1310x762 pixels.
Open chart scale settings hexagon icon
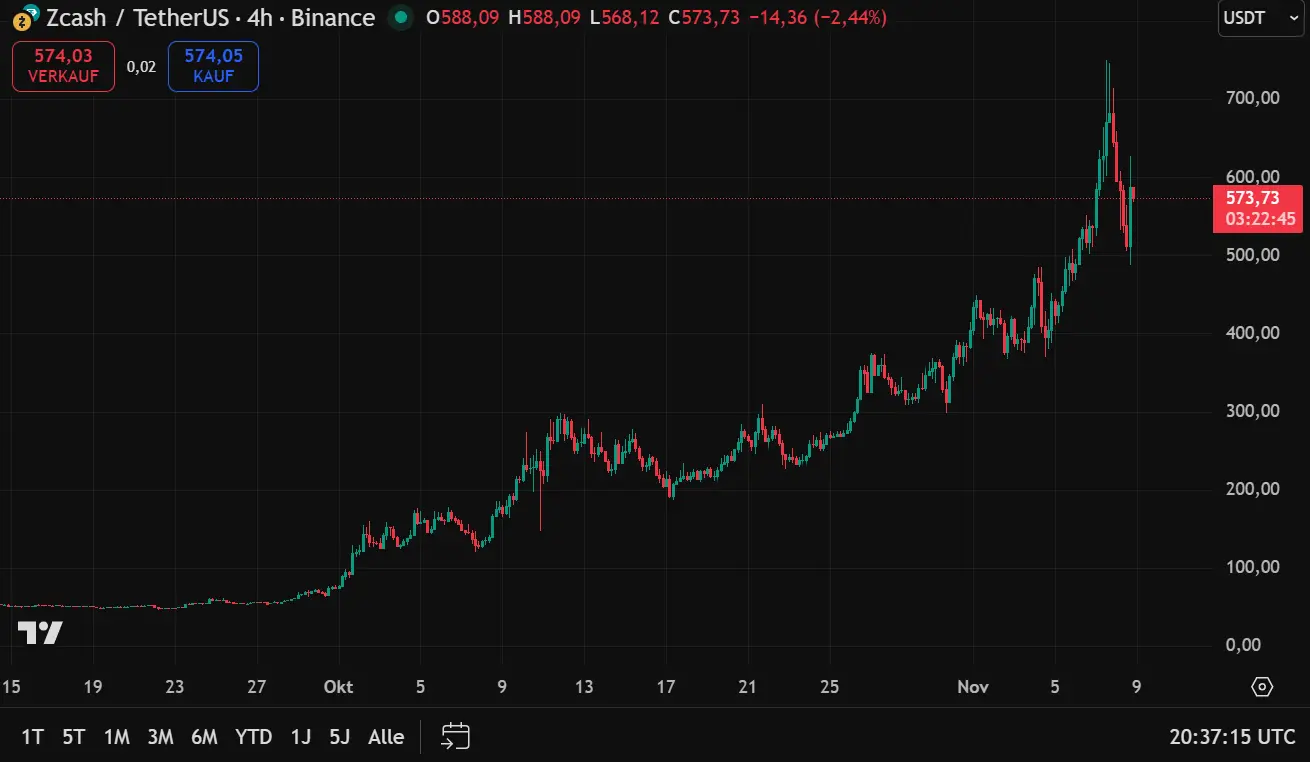1262,687
